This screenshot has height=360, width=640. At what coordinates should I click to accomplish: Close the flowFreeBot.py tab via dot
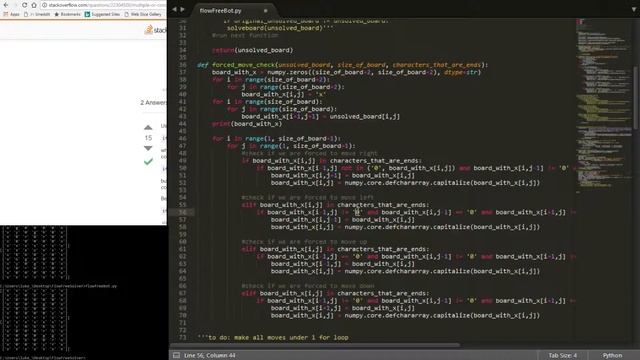pyautogui.click(x=265, y=11)
